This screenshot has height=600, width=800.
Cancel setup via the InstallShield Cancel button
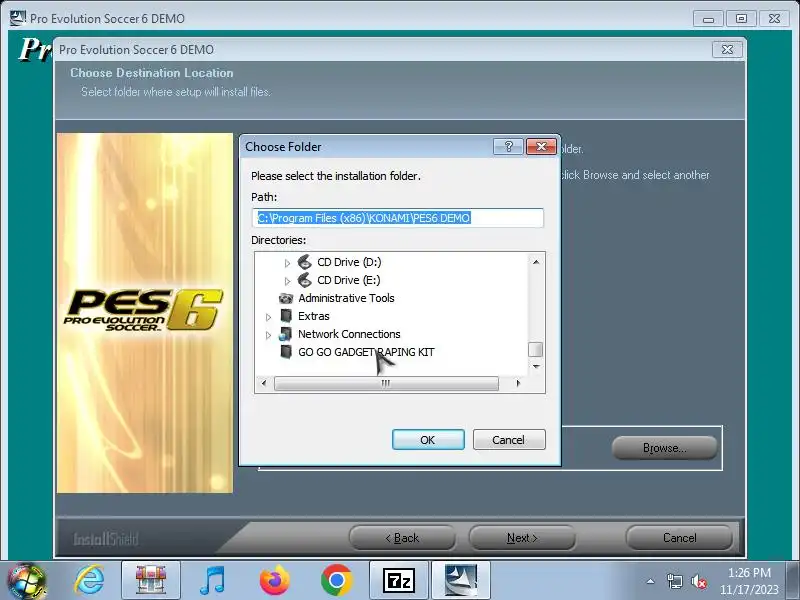click(x=679, y=538)
